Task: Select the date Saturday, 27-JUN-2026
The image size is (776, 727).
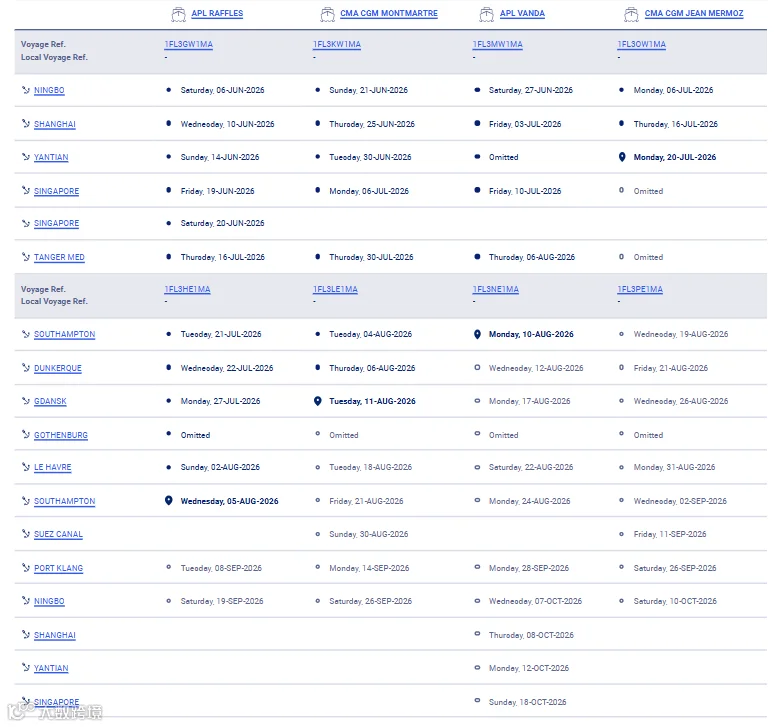Action: pos(531,90)
